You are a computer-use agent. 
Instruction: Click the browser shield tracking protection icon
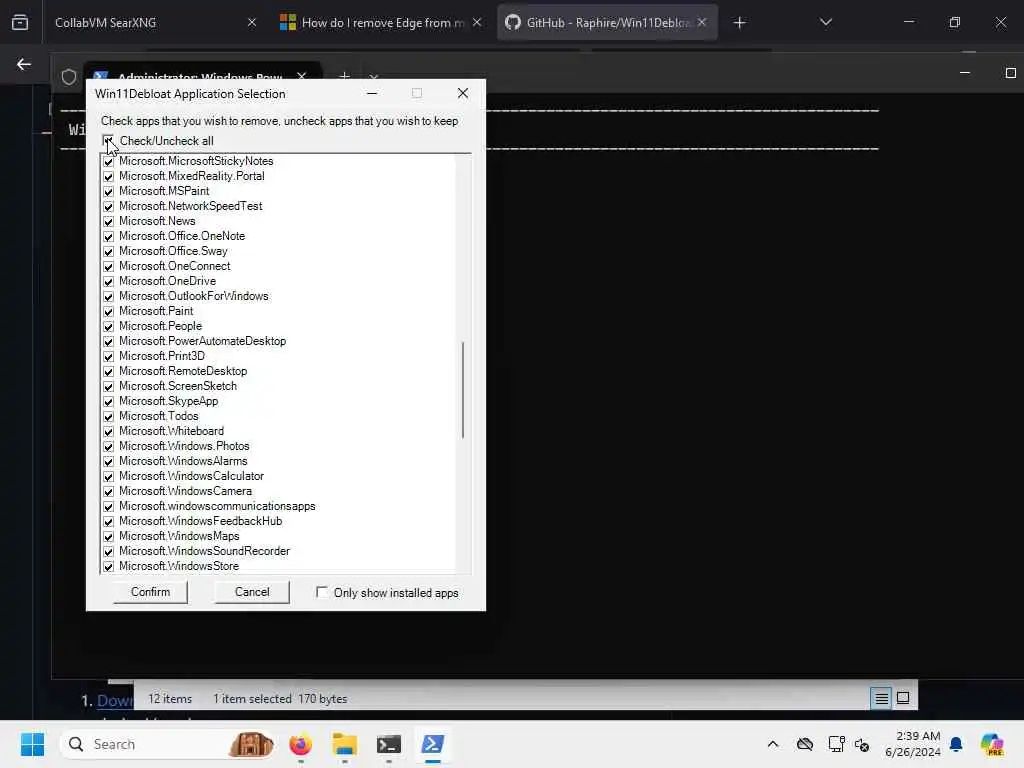tap(69, 77)
